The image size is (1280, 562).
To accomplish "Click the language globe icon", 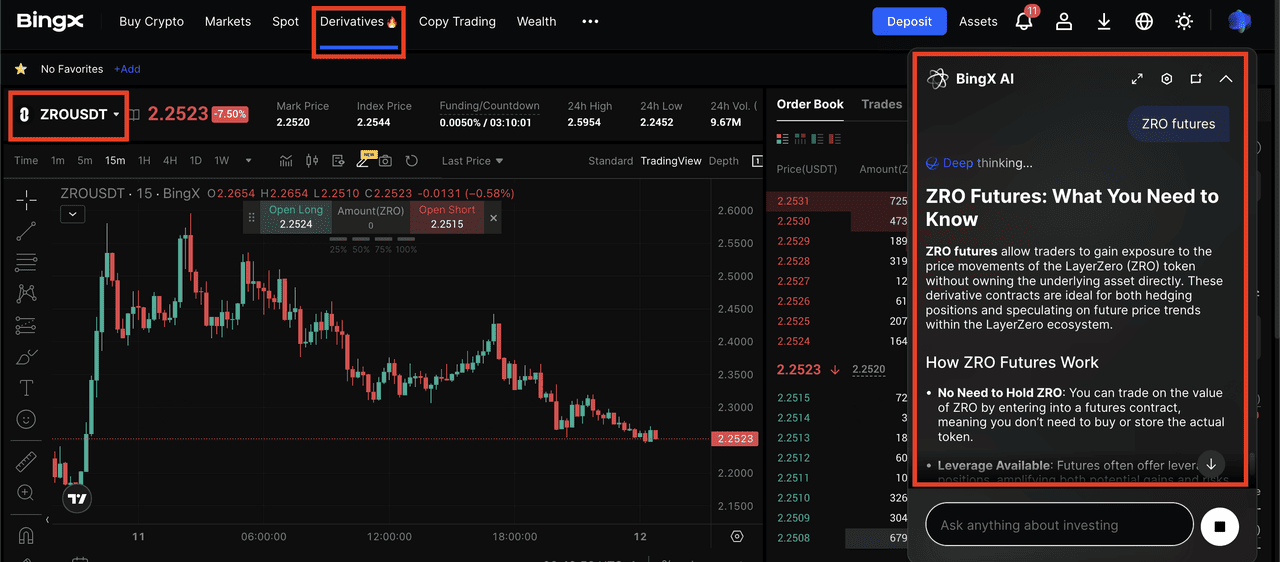I will click(1144, 21).
